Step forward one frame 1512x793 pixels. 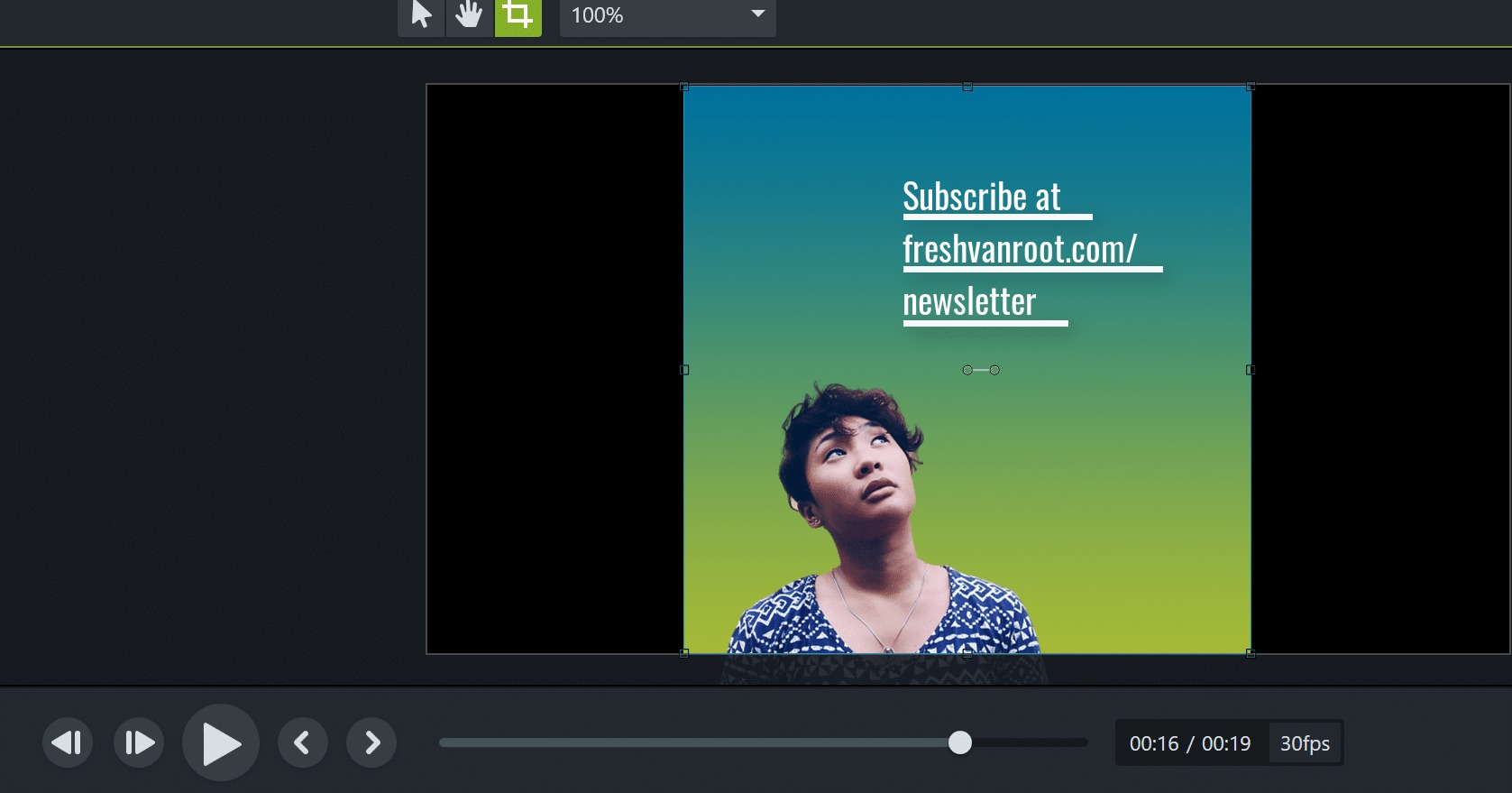tap(139, 742)
